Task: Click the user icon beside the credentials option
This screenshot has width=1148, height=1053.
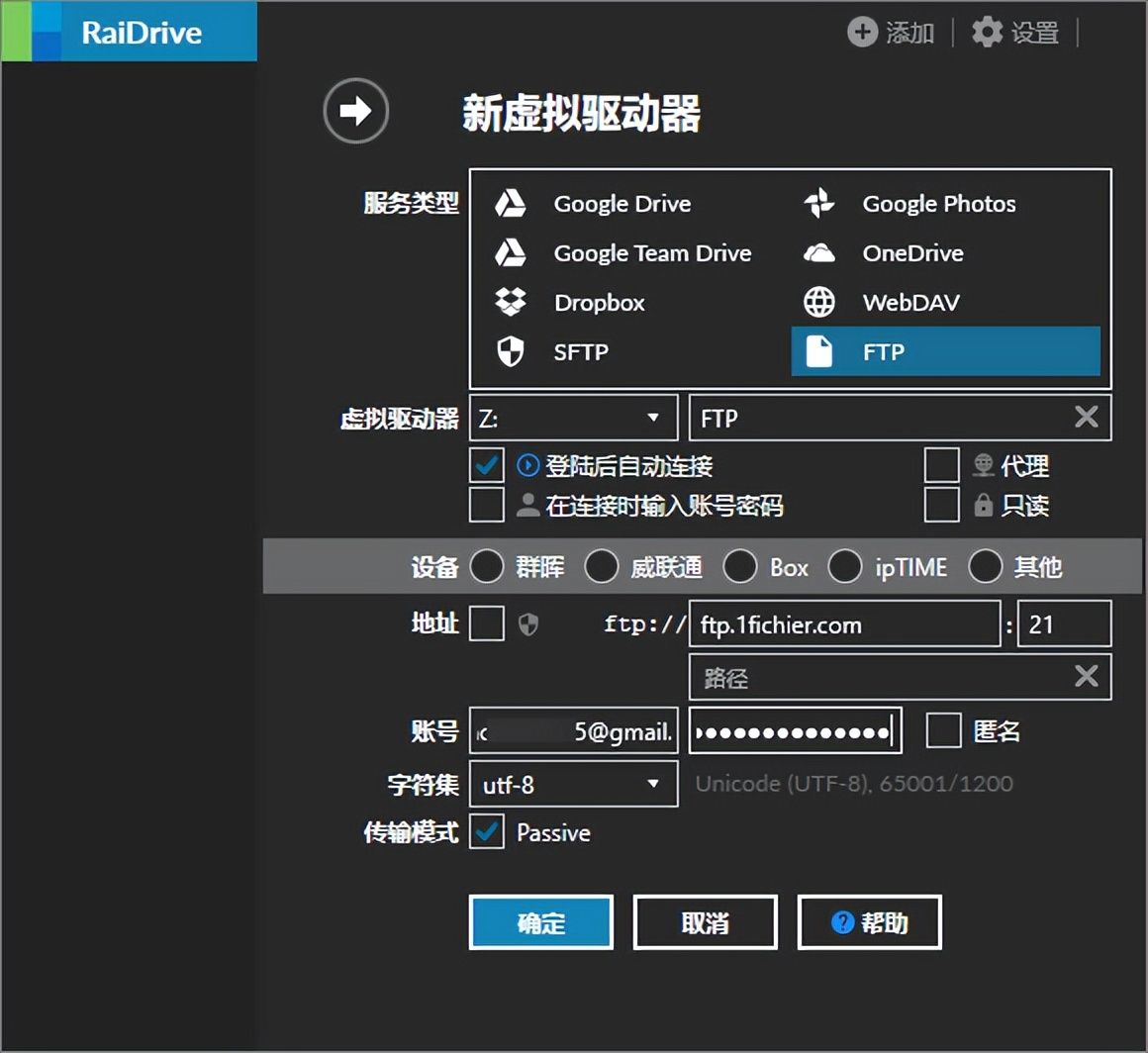Action: (x=527, y=505)
